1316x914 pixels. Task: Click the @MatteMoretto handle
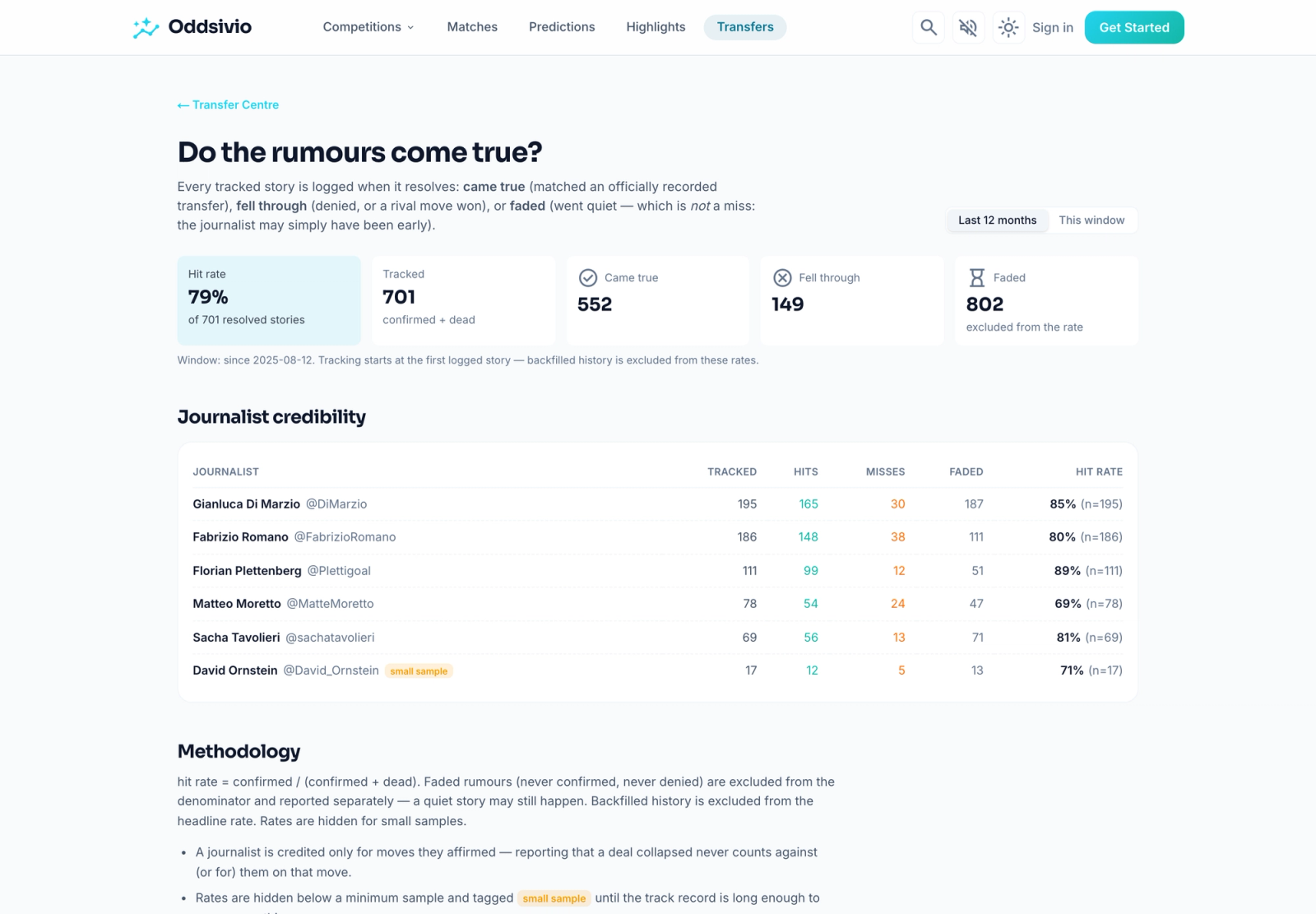(x=330, y=604)
